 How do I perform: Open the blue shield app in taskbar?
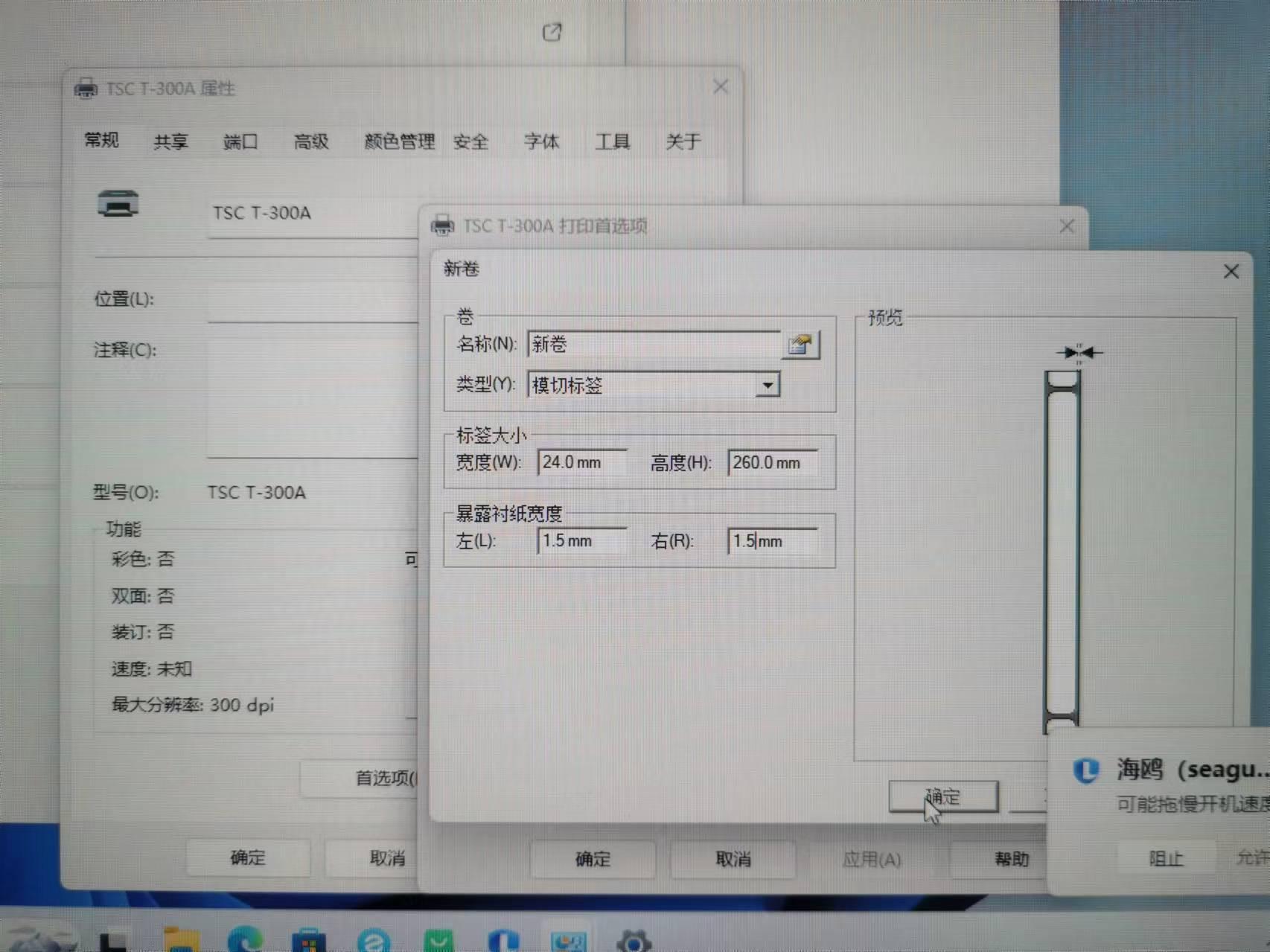[x=503, y=939]
